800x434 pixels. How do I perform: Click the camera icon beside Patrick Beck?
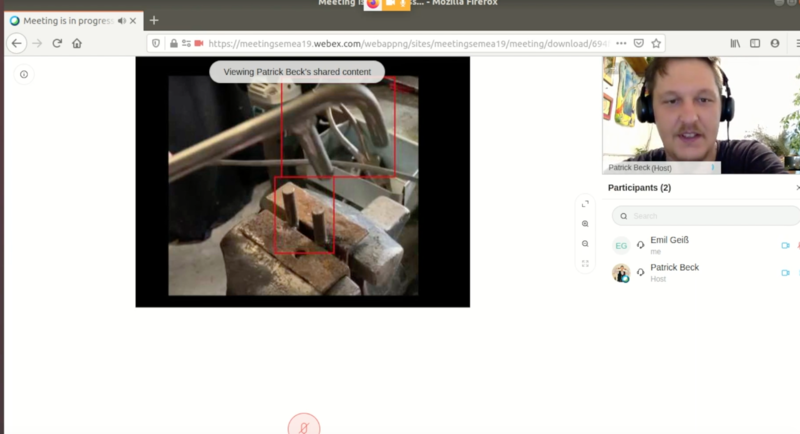[x=785, y=273]
